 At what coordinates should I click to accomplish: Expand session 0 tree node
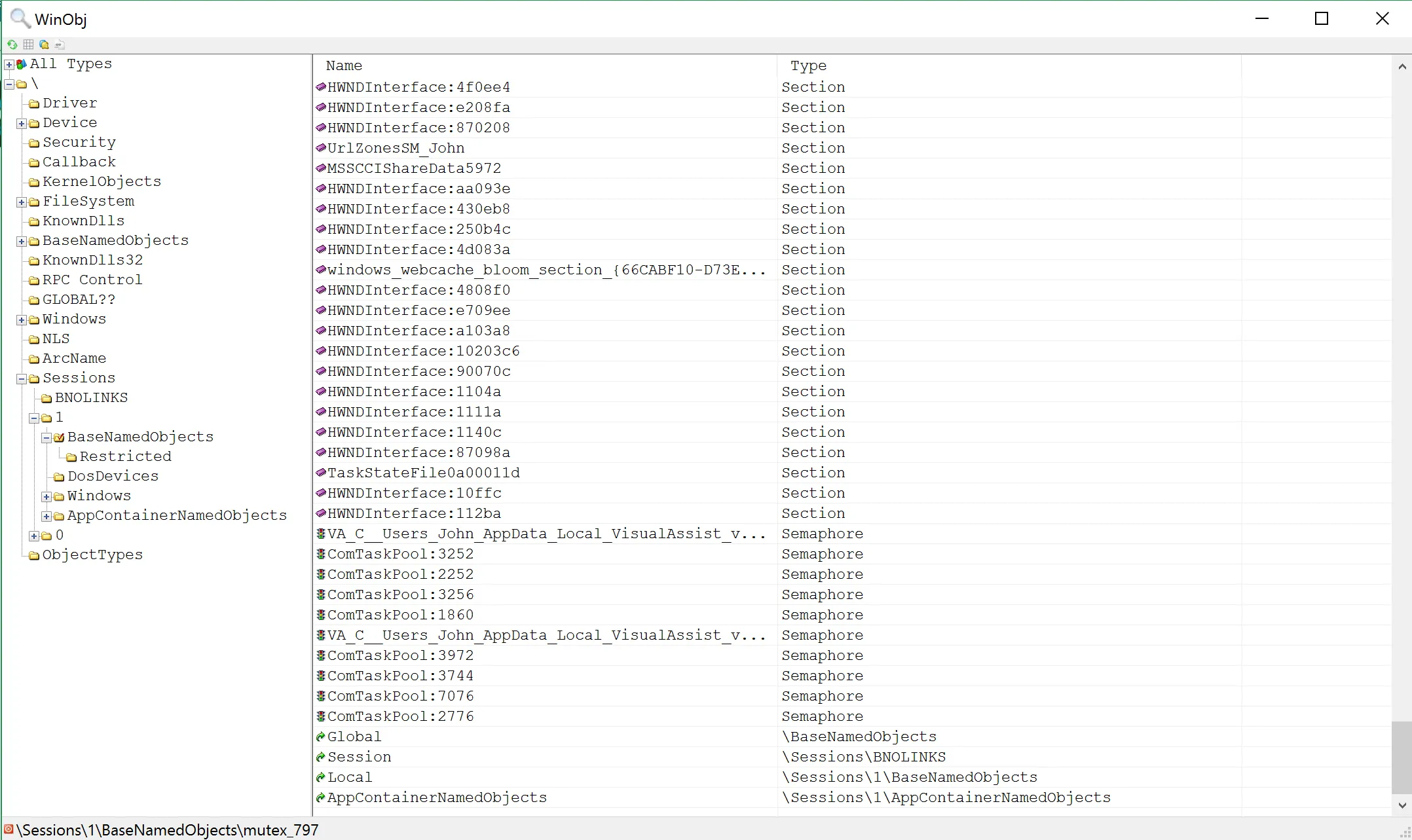click(x=34, y=536)
